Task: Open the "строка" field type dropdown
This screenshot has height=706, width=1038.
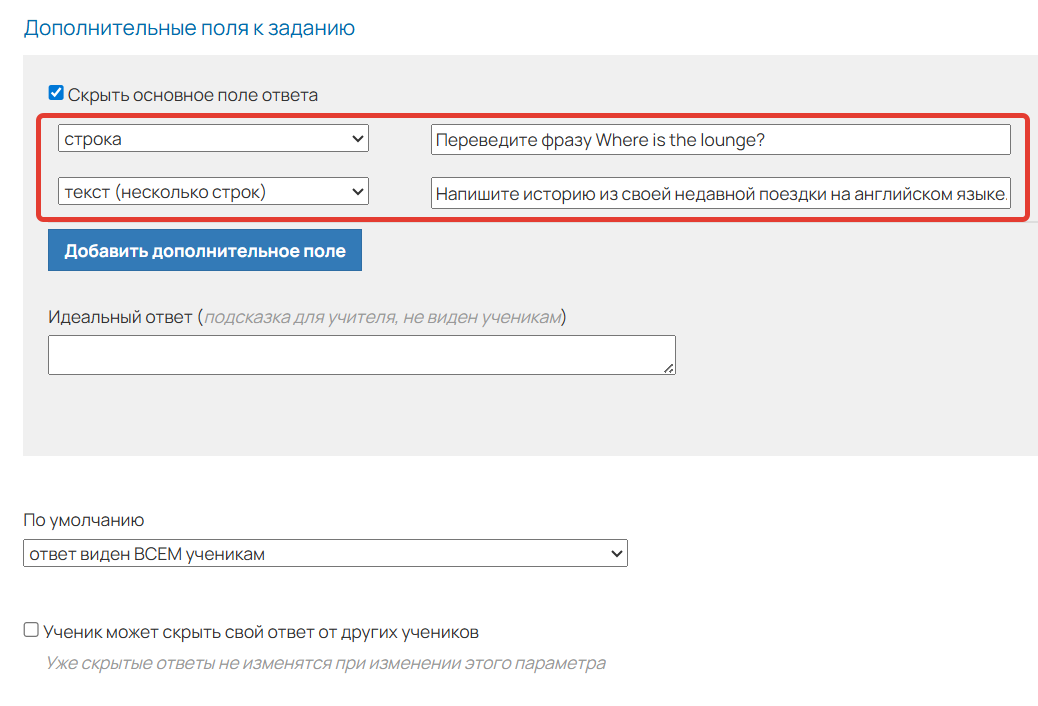Action: 200,139
